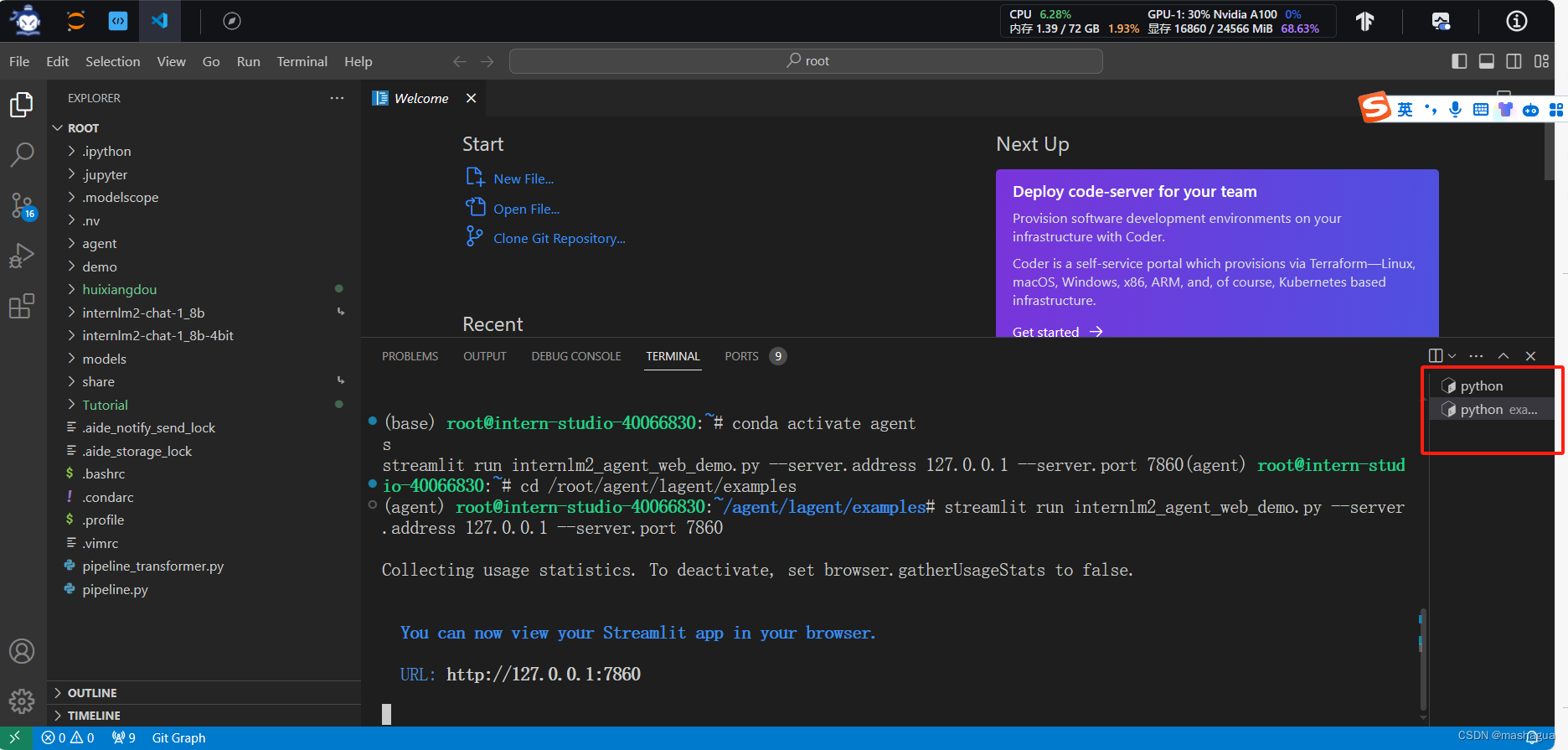Select the python exa... terminal instance
Screen dimensions: 1568x750
pos(1491,409)
